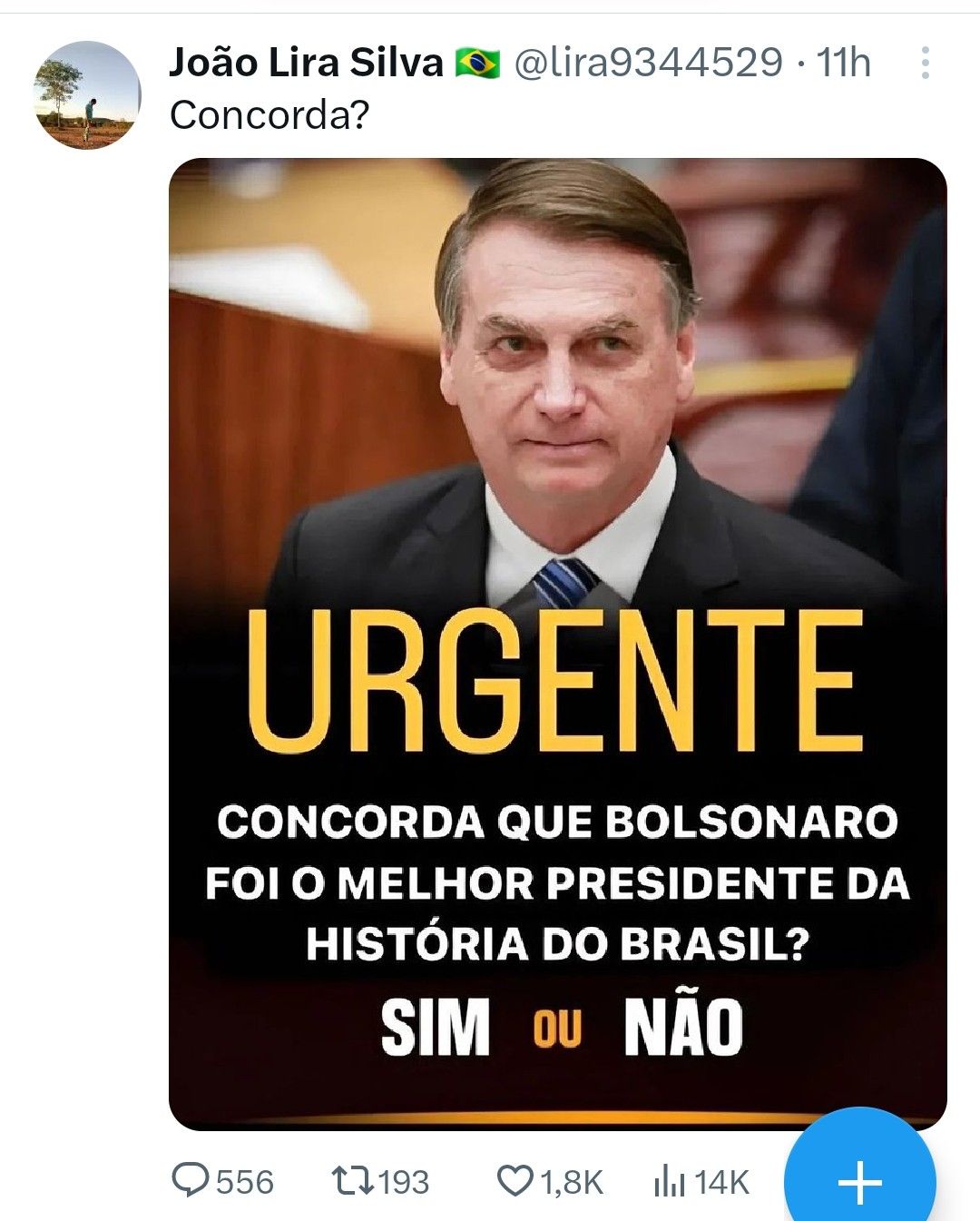Tap the SIM word in the image

(436, 1027)
